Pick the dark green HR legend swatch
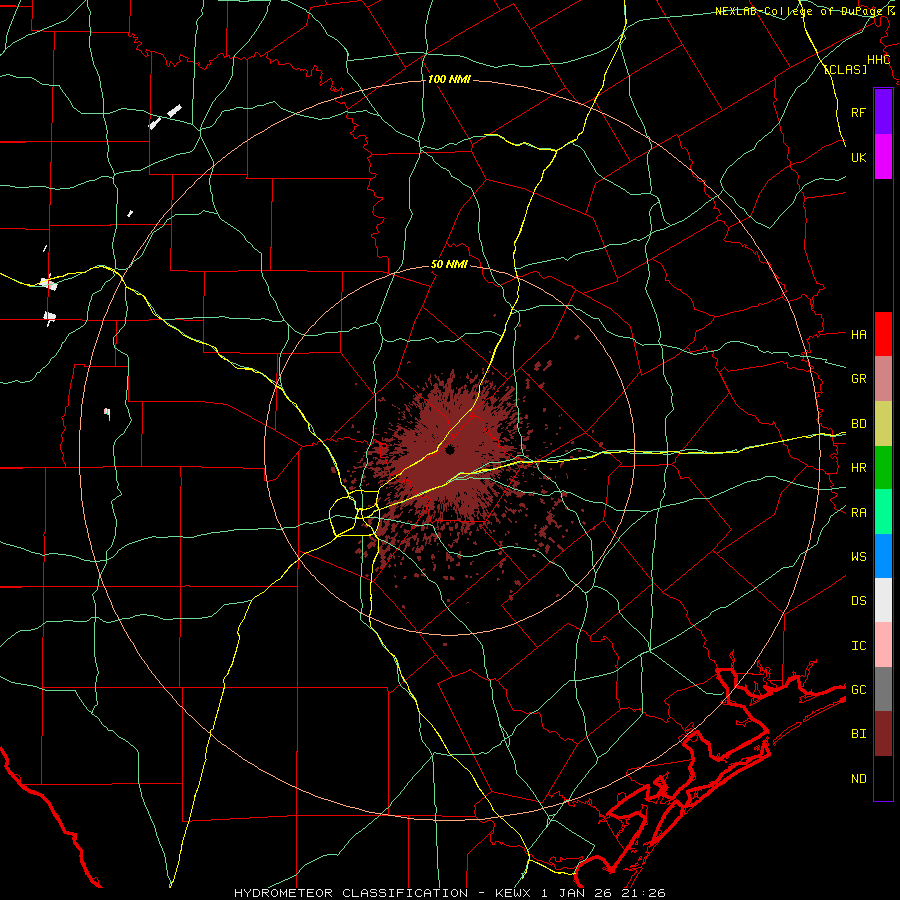The image size is (900, 900). [883, 468]
